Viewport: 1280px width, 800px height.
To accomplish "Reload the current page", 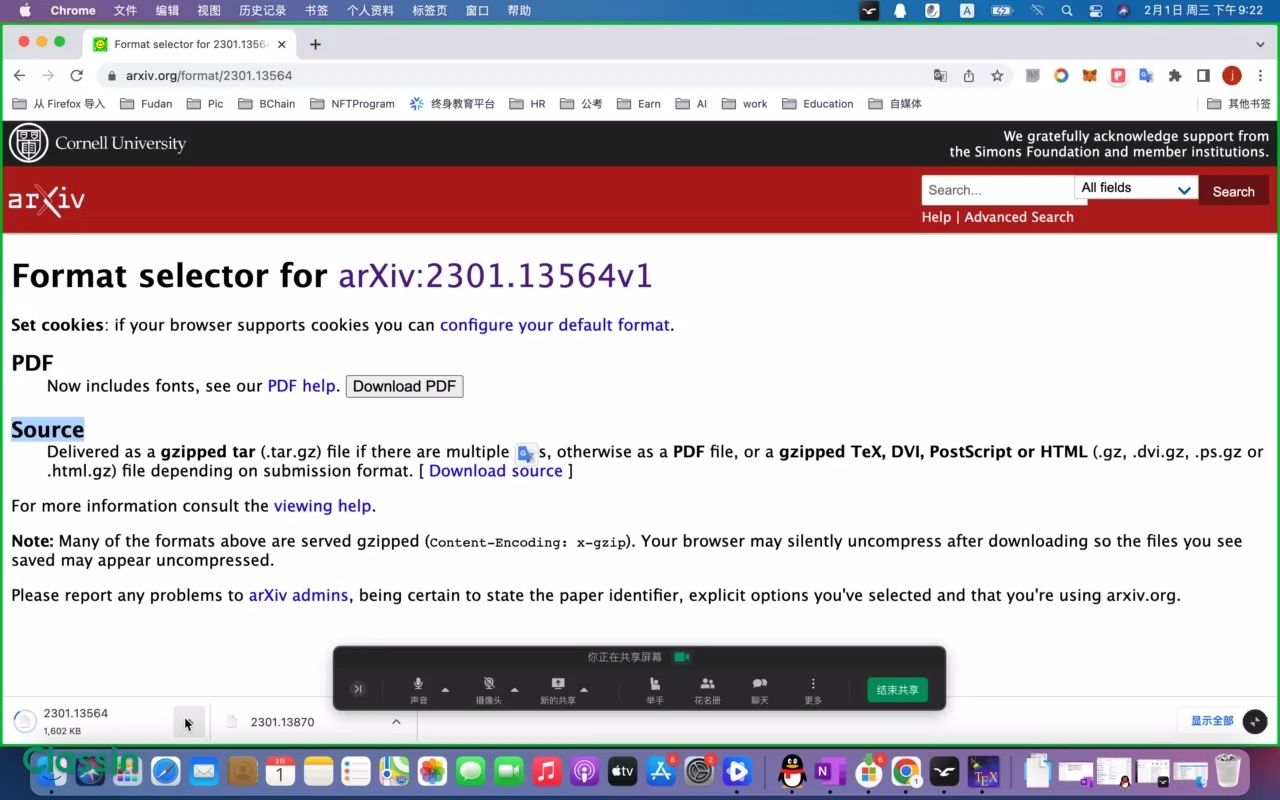I will 76,76.
